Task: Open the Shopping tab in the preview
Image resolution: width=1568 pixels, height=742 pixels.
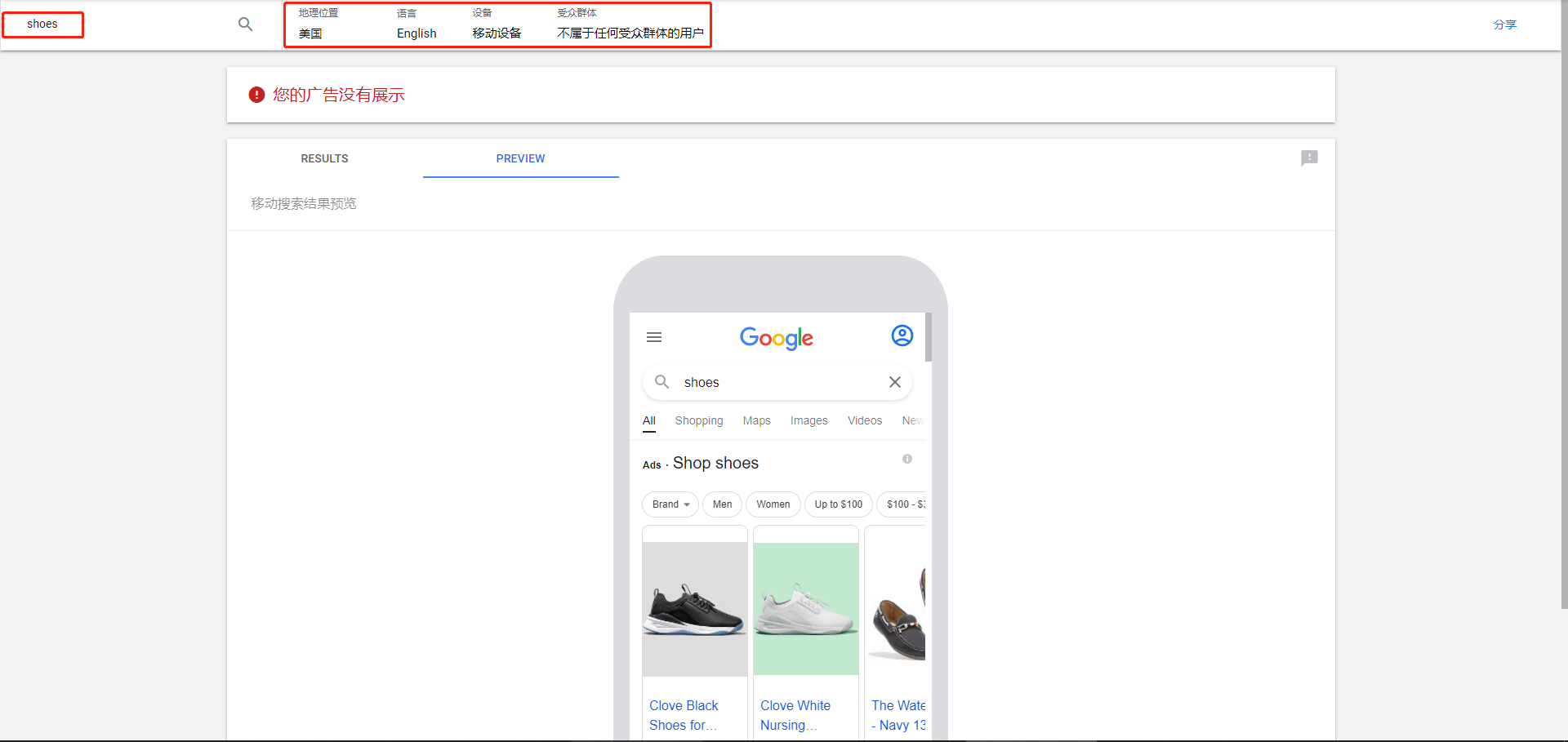Action: [x=698, y=420]
